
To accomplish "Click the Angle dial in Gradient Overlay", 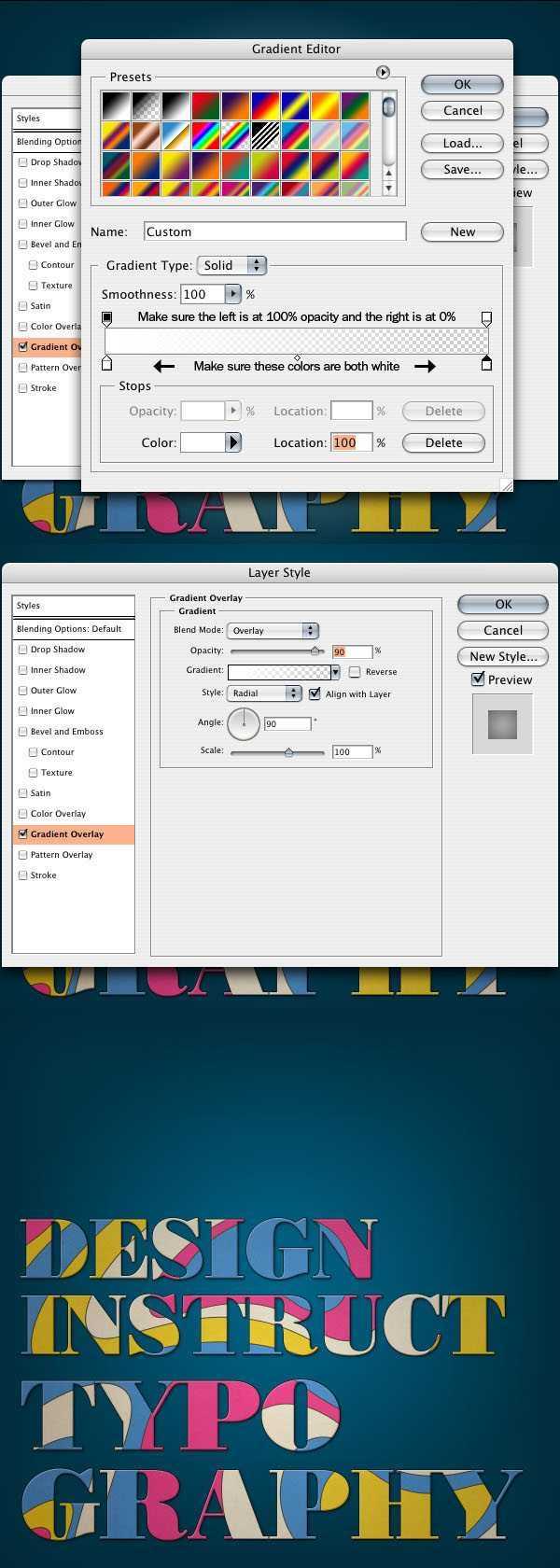I will (x=244, y=722).
